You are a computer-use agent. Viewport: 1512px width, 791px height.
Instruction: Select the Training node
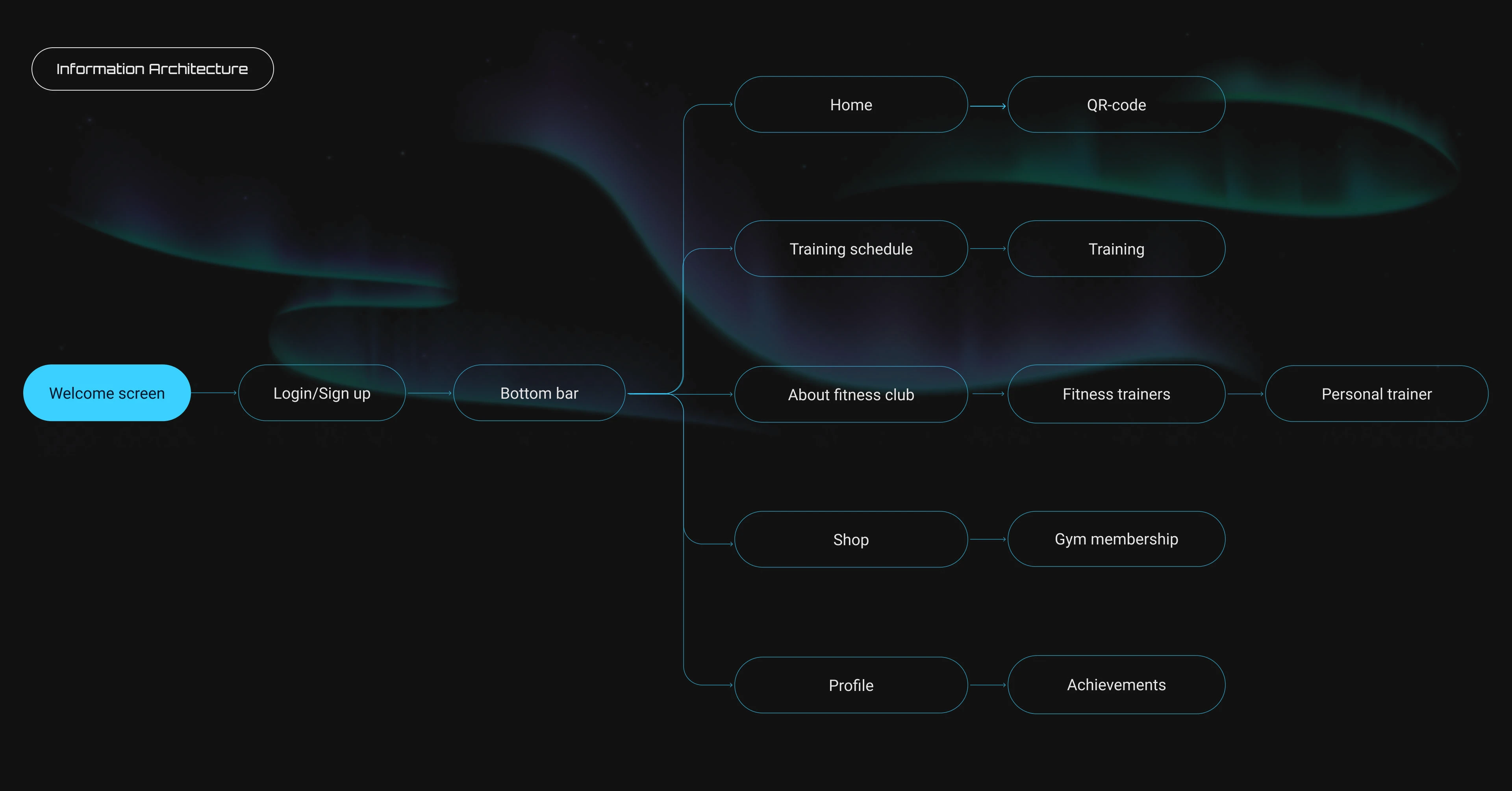point(1116,249)
